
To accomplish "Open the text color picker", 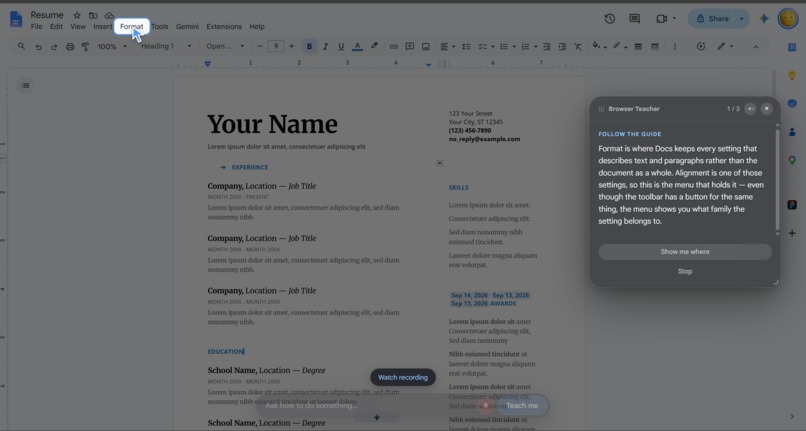I will point(357,47).
